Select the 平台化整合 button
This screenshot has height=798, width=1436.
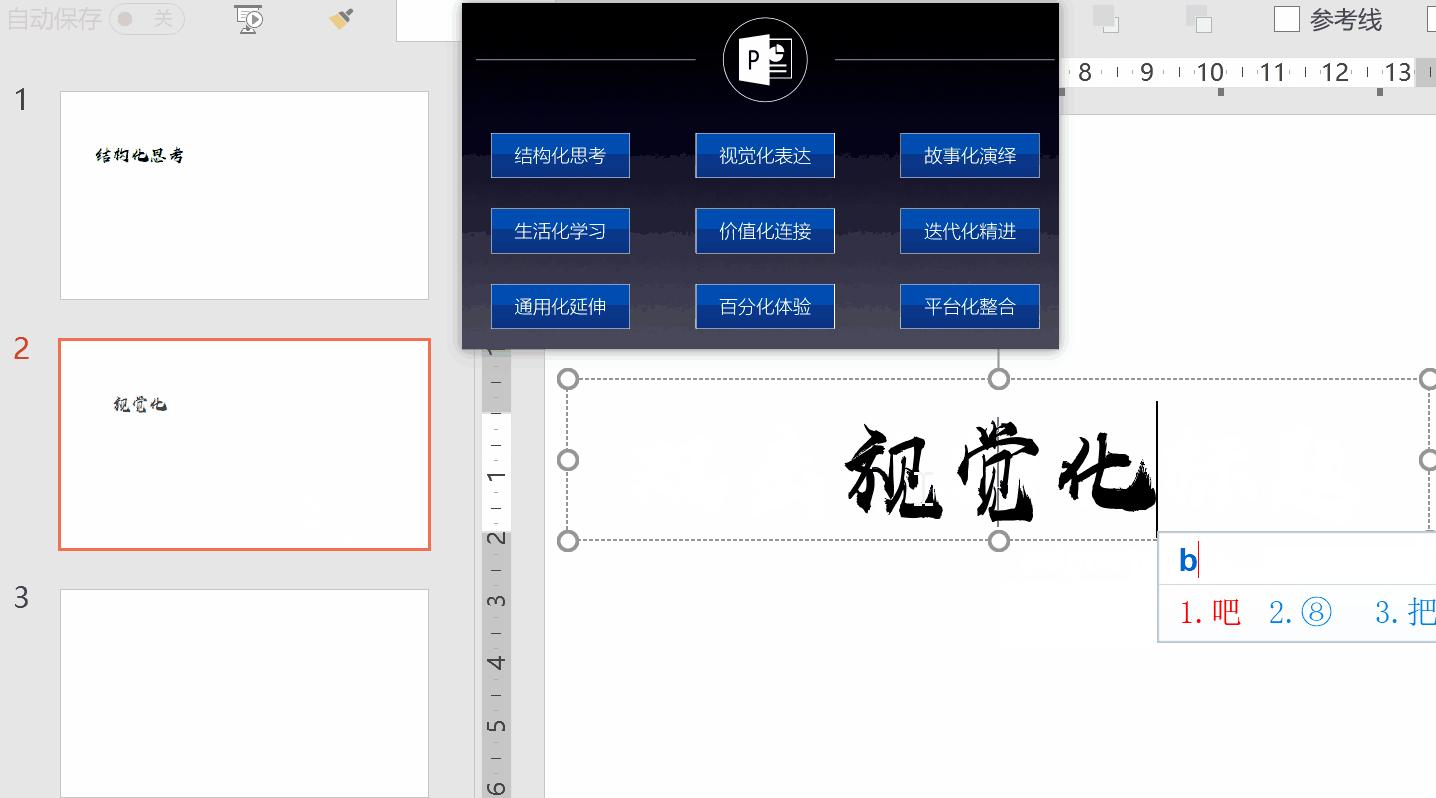969,306
